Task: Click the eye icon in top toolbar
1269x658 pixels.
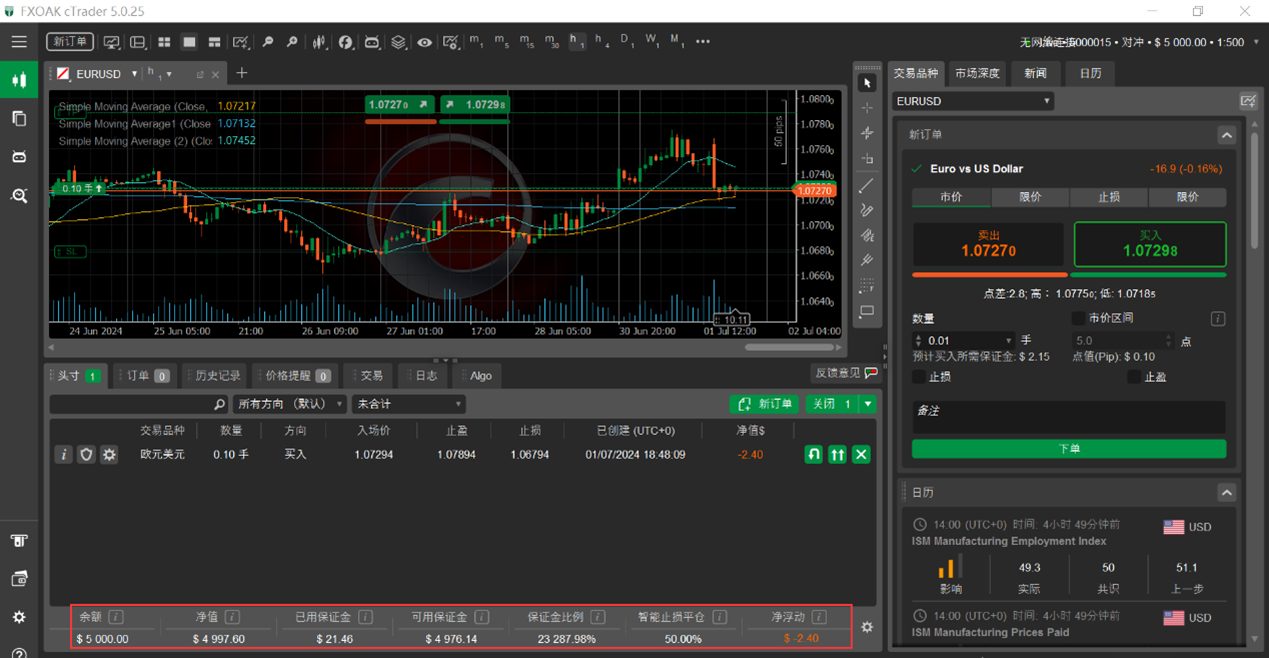Action: point(425,42)
